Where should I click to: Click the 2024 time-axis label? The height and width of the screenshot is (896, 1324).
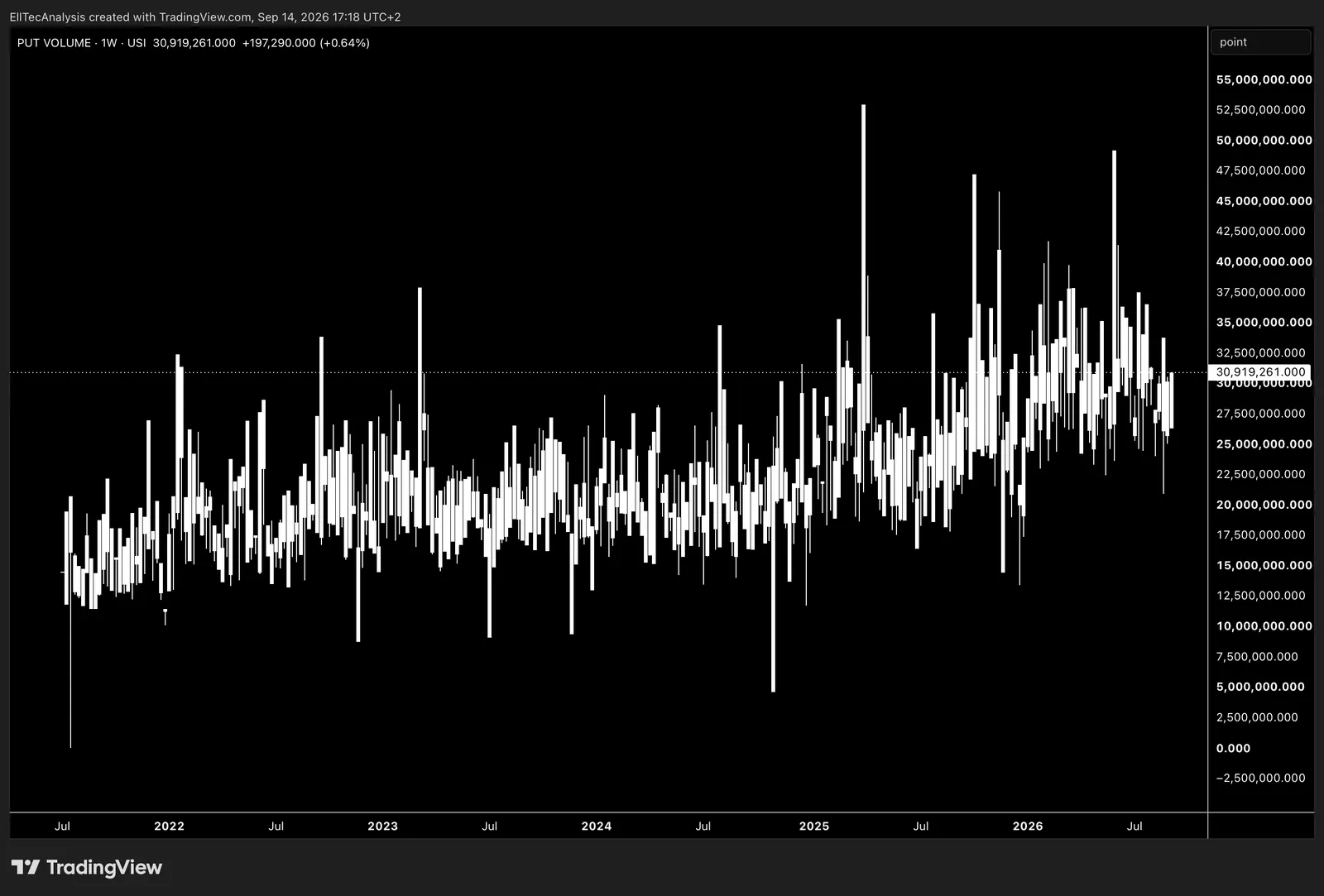click(x=597, y=826)
